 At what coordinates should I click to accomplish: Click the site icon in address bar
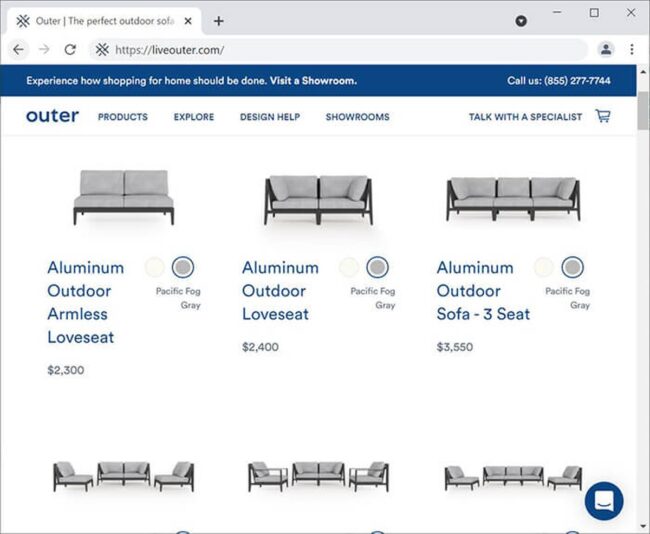click(102, 50)
